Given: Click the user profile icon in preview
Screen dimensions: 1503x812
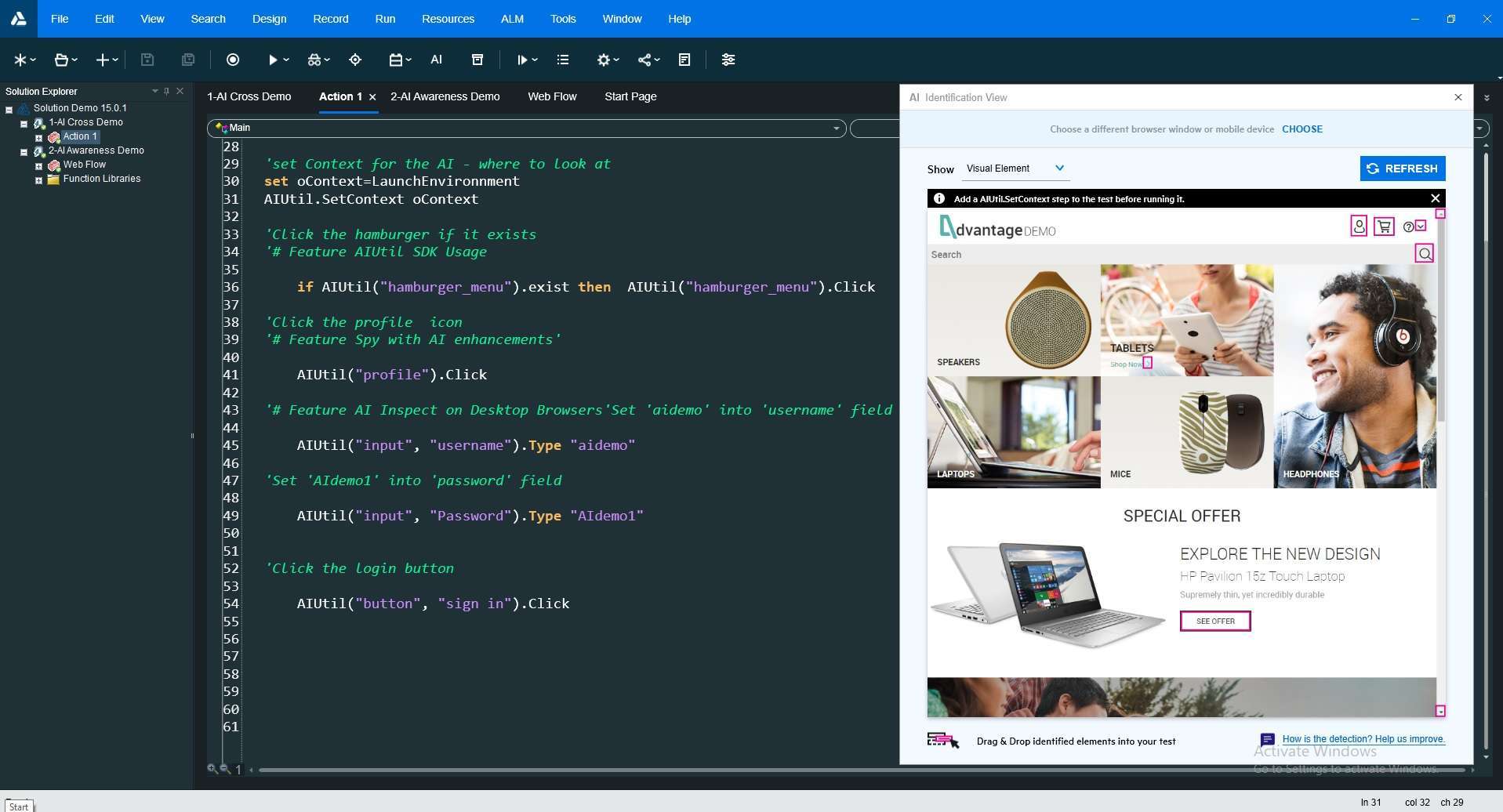Looking at the screenshot, I should pos(1359,227).
